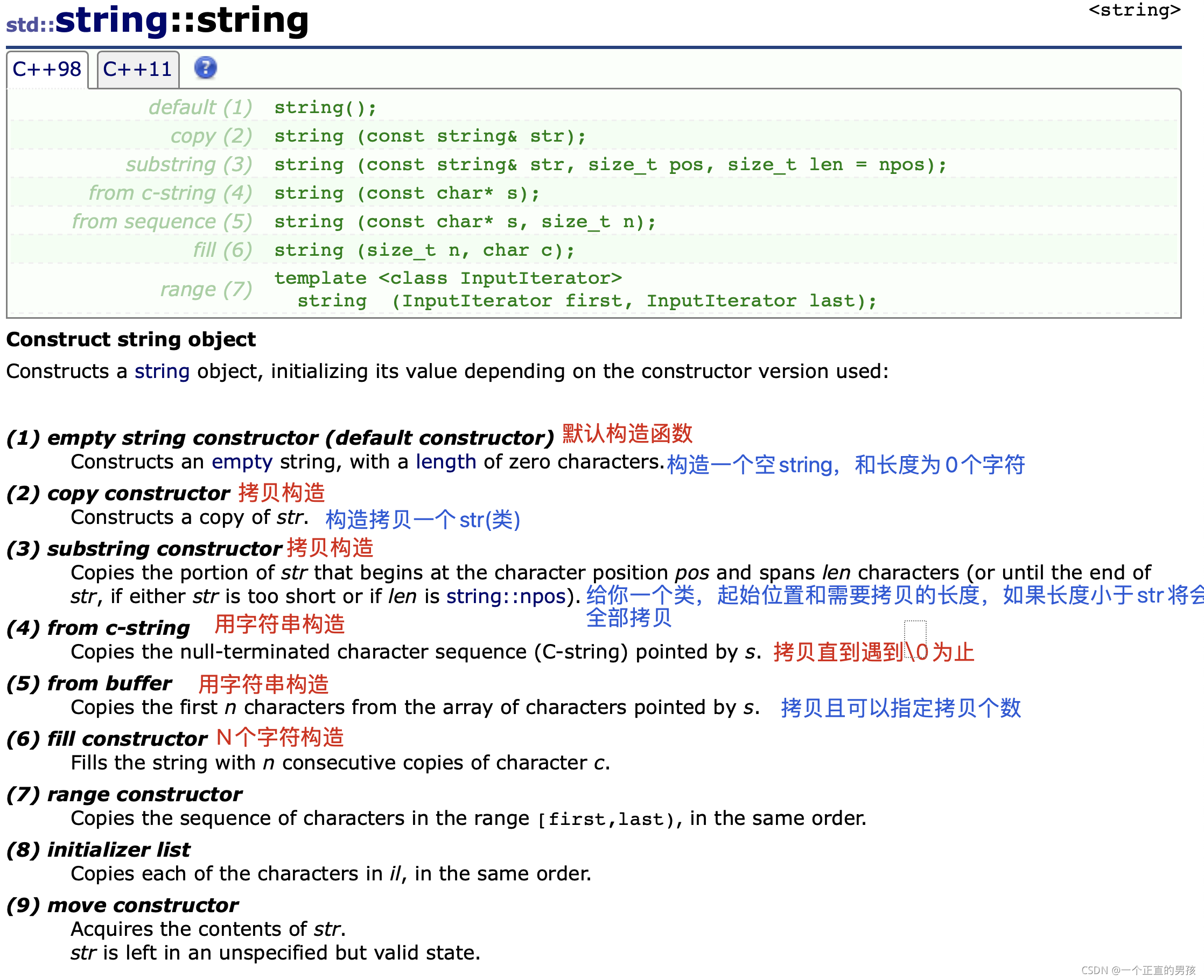The height and width of the screenshot is (980, 1204).
Task: Click the from sequence (5) signature
Action: (465, 222)
